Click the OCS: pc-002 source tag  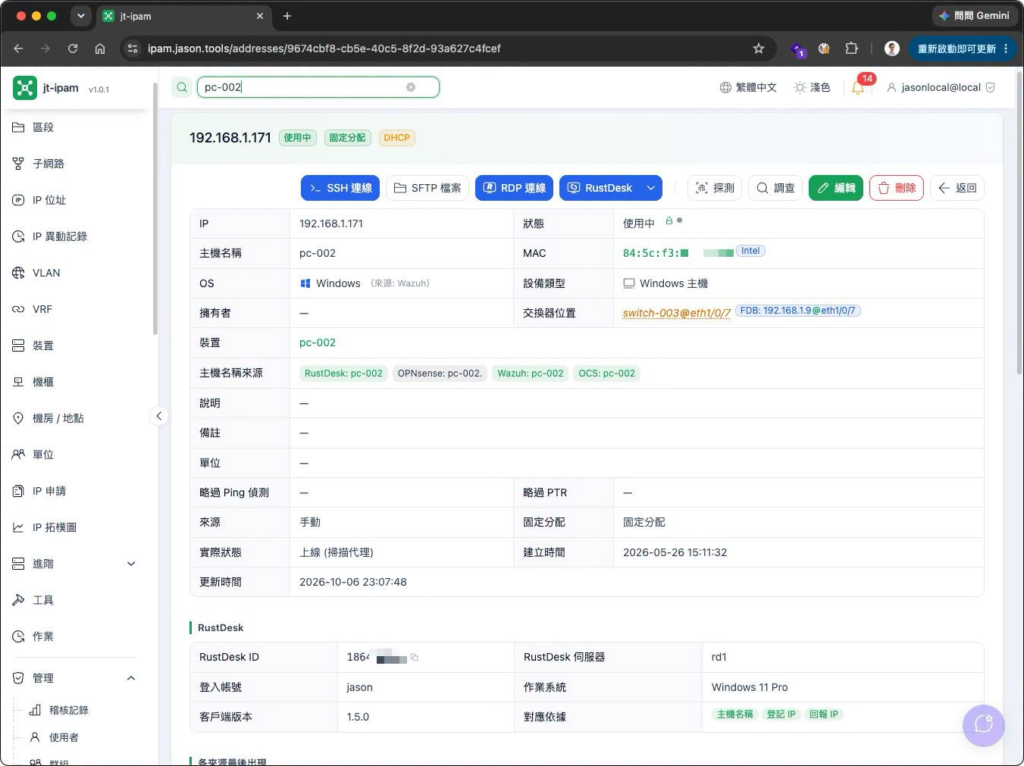pyautogui.click(x=607, y=373)
